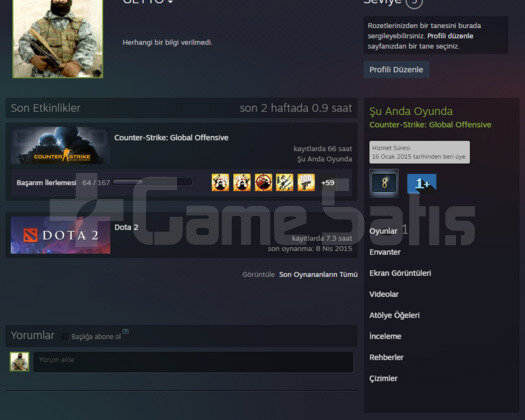Click Başarım İlerlemesi achievement progress bar
This screenshot has width=525, height=420.
click(x=152, y=182)
